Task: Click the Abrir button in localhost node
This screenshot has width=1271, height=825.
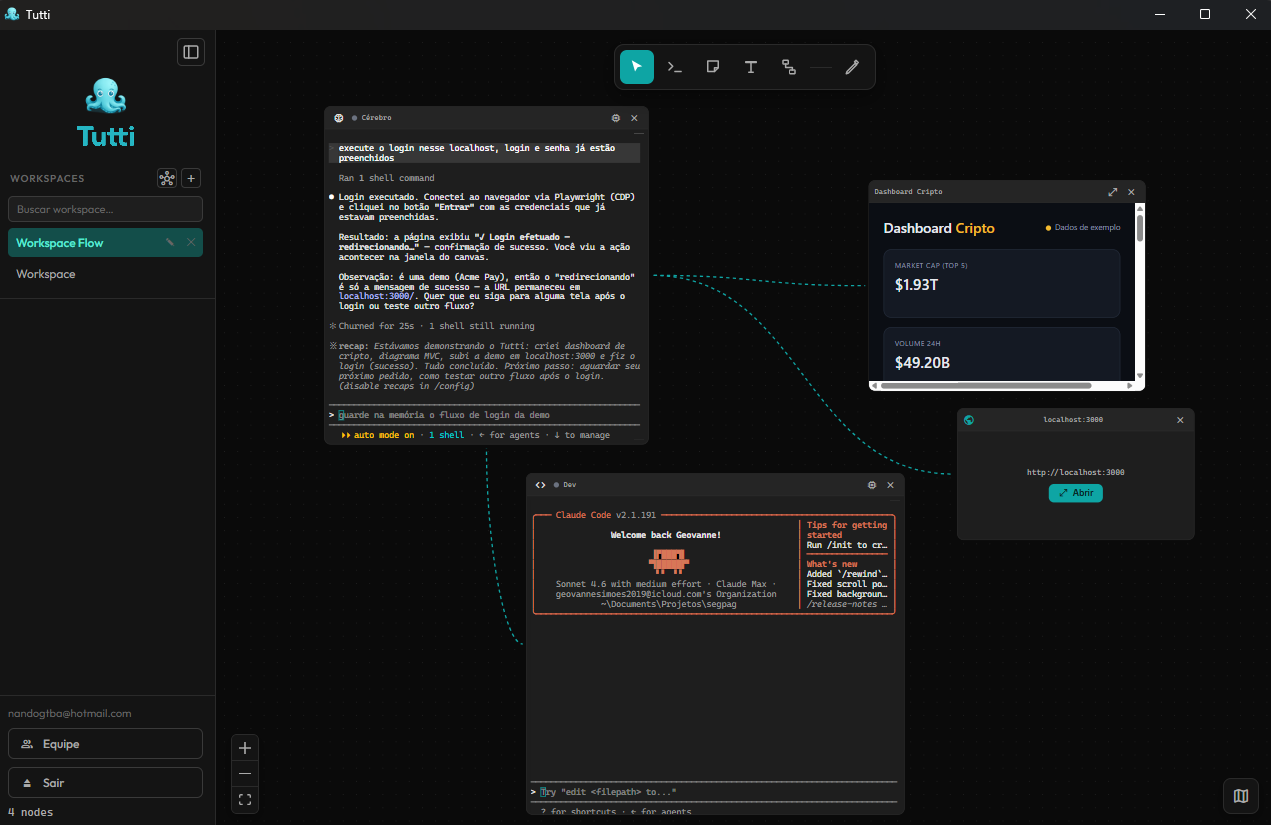Action: click(1076, 493)
